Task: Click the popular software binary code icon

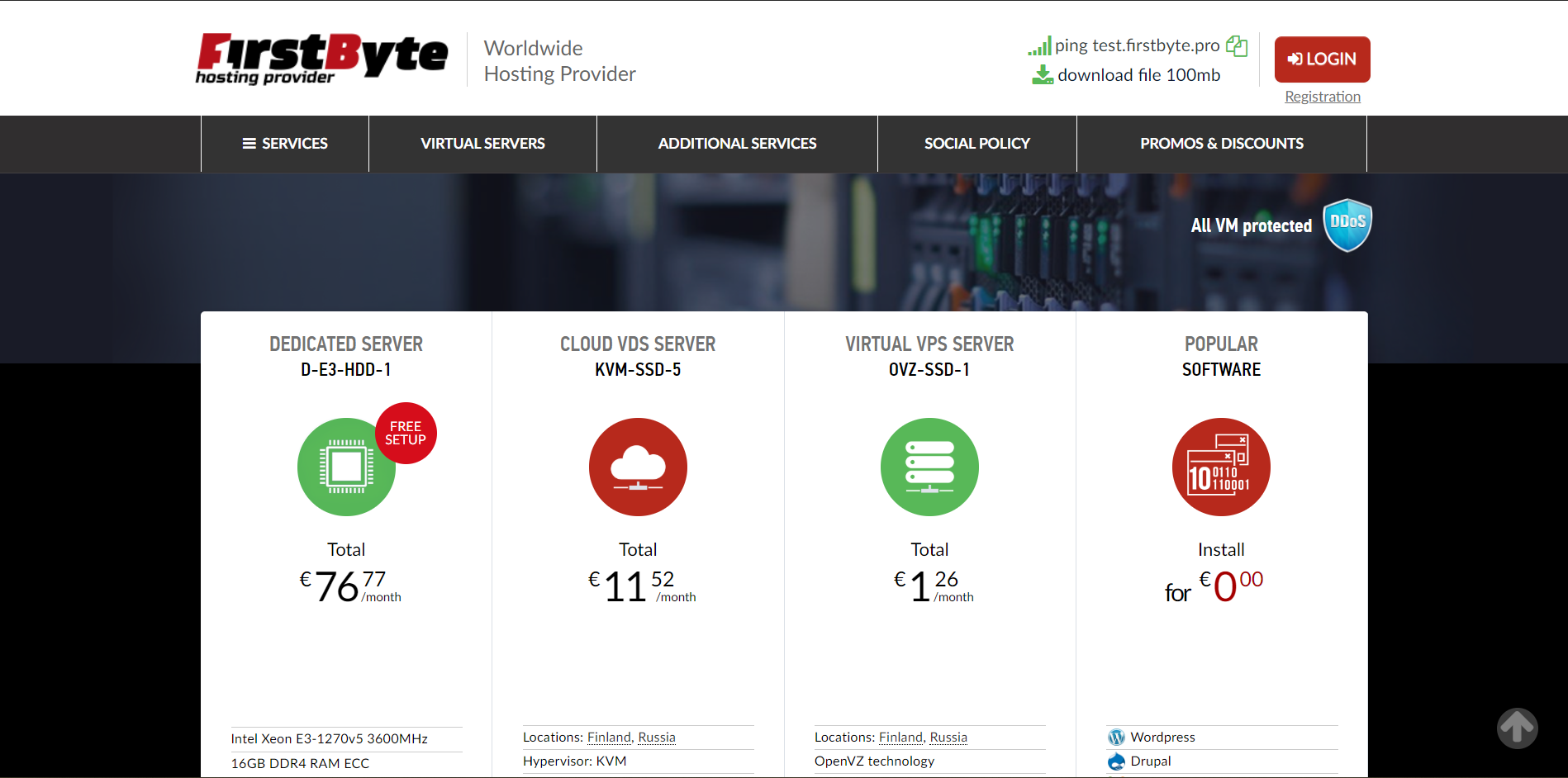Action: click(1221, 467)
